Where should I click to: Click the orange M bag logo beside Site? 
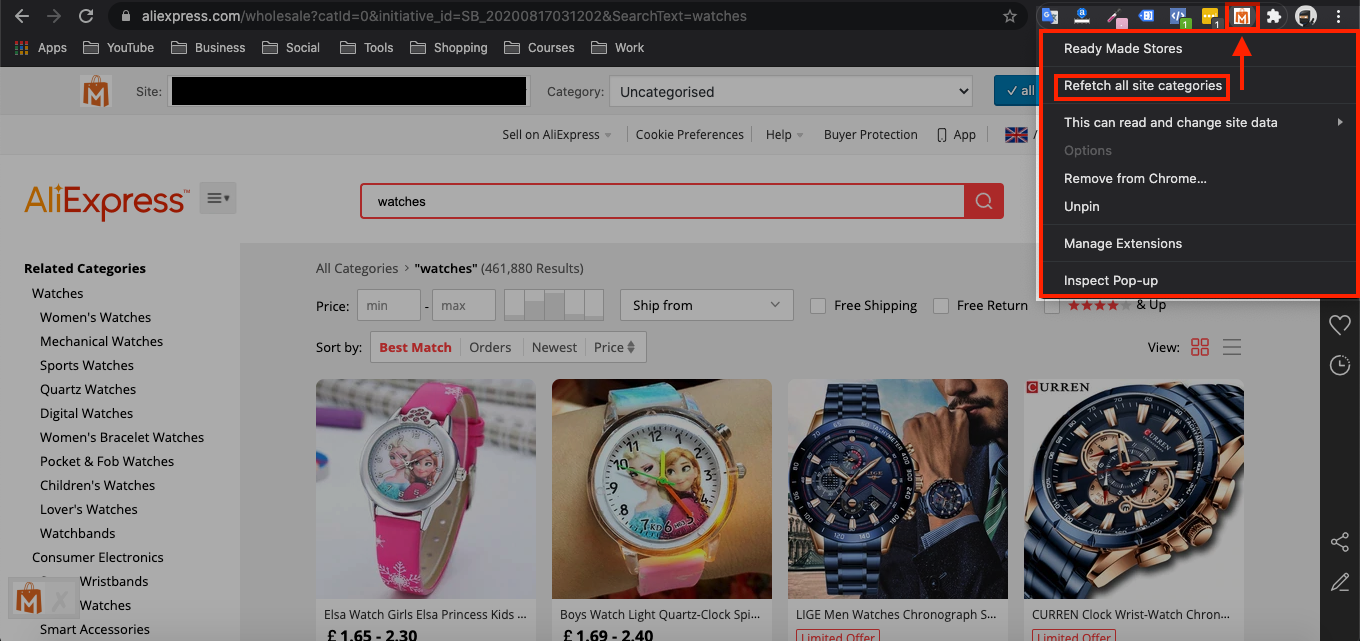[x=96, y=92]
